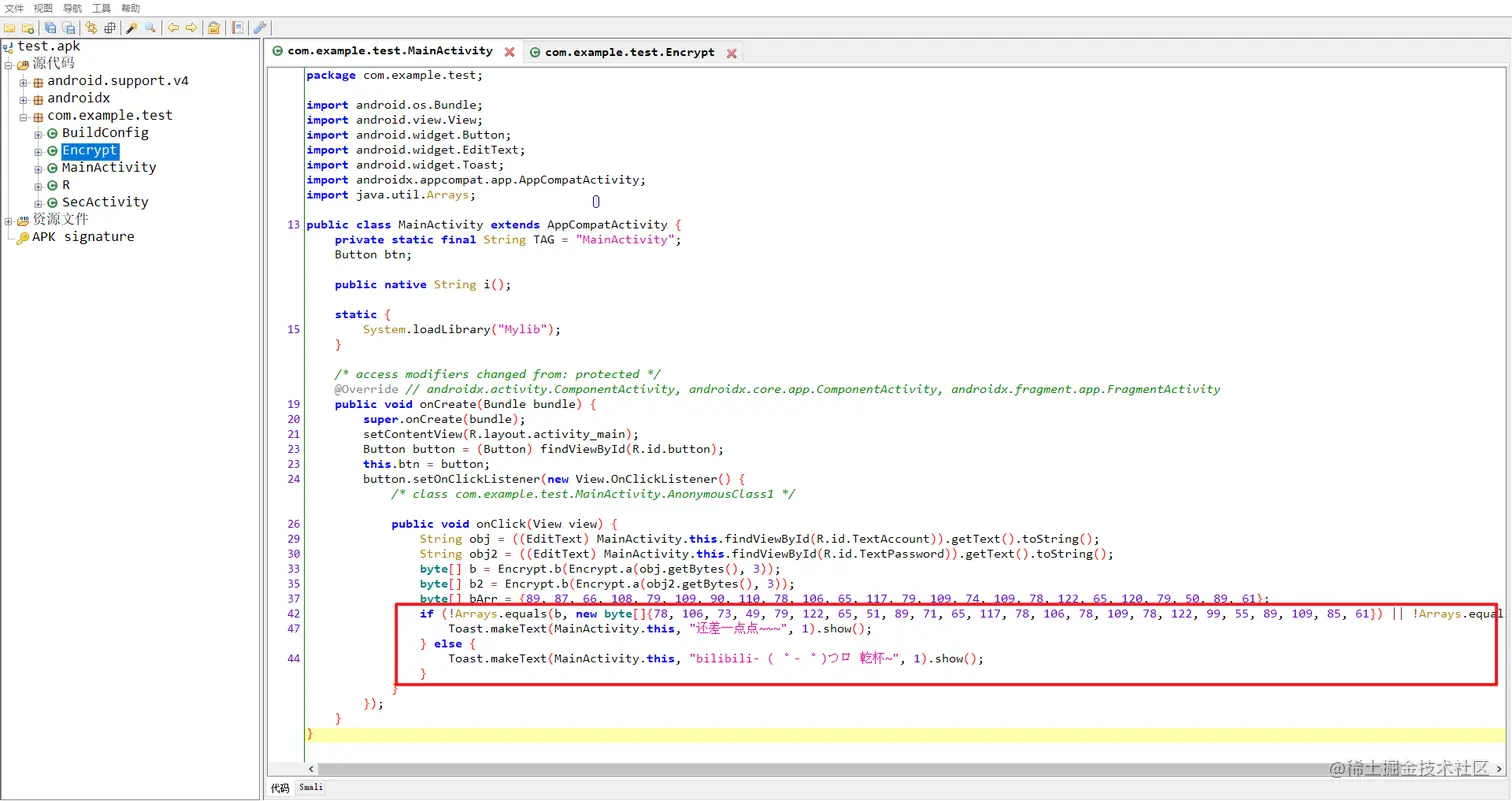Screen dimensions: 1512x801
Task: Click the test.apk file icon
Action: pos(9,47)
